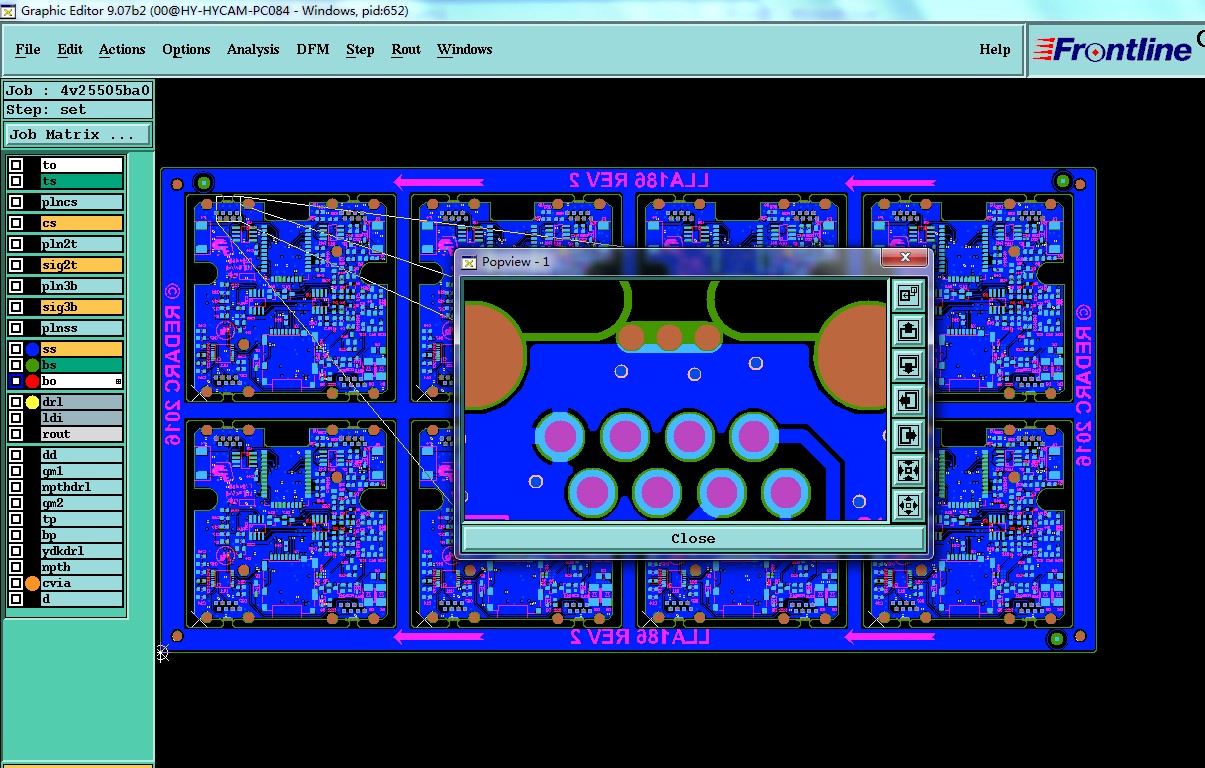Viewport: 1205px width, 768px height.
Task: Select the layer name 'dd'
Action: (x=82, y=455)
